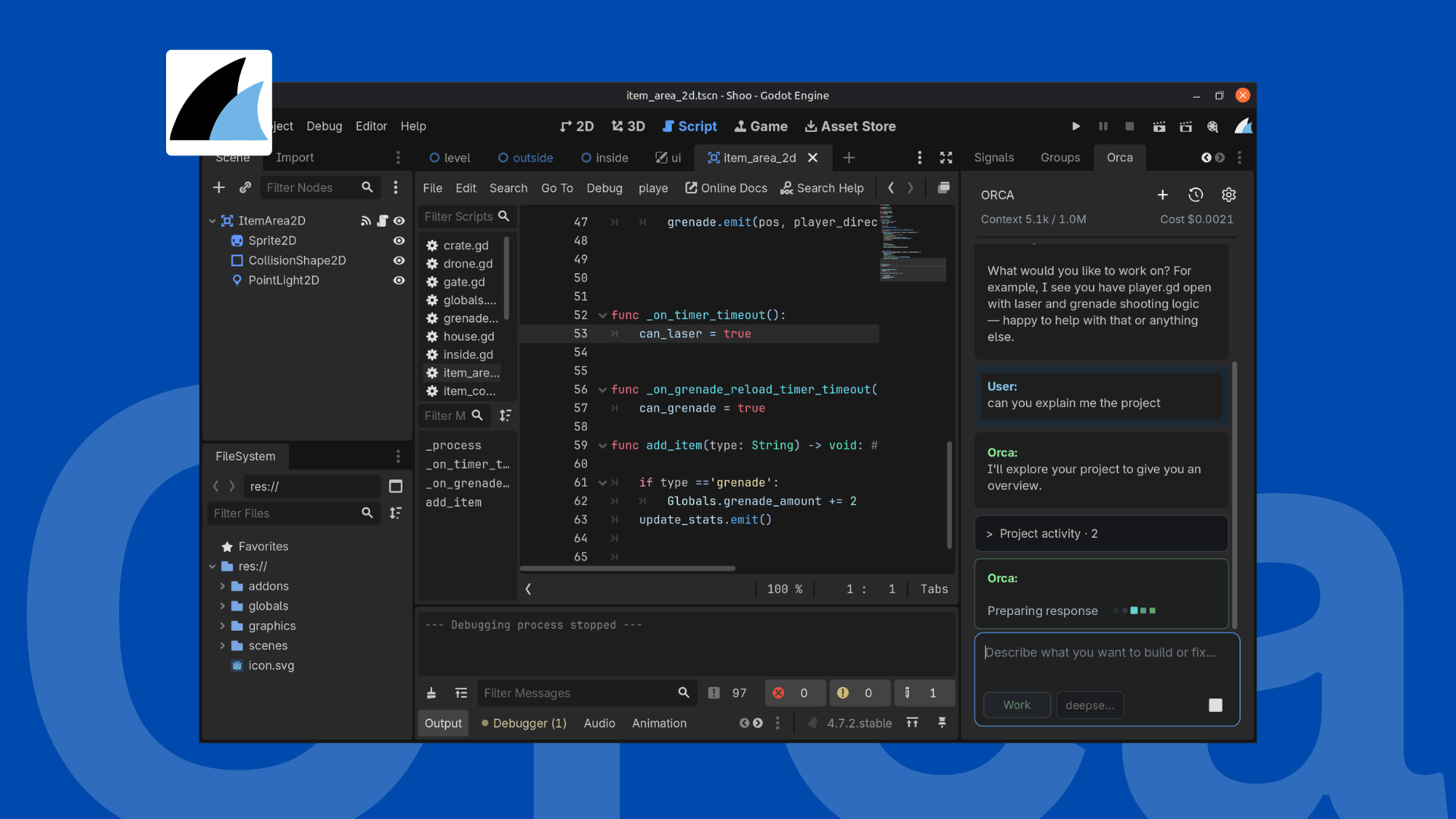Open Asset Store workspace
Image resolution: width=1456 pixels, height=819 pixels.
pyautogui.click(x=850, y=127)
